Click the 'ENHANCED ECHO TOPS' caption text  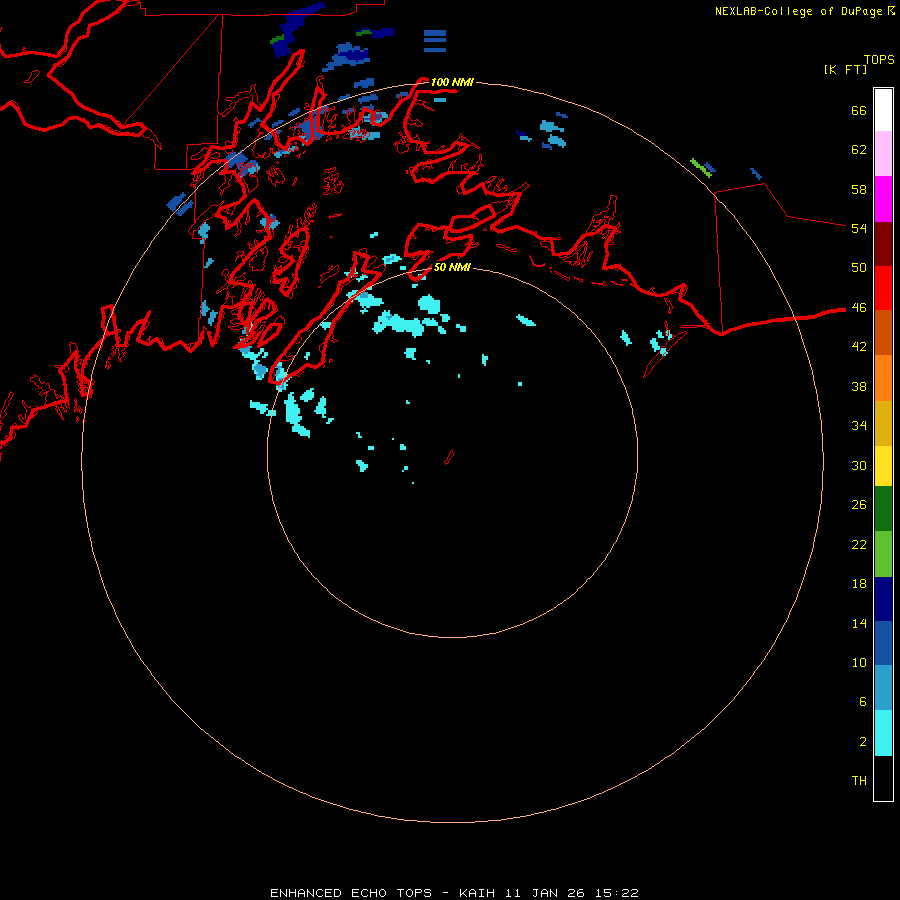tap(351, 893)
